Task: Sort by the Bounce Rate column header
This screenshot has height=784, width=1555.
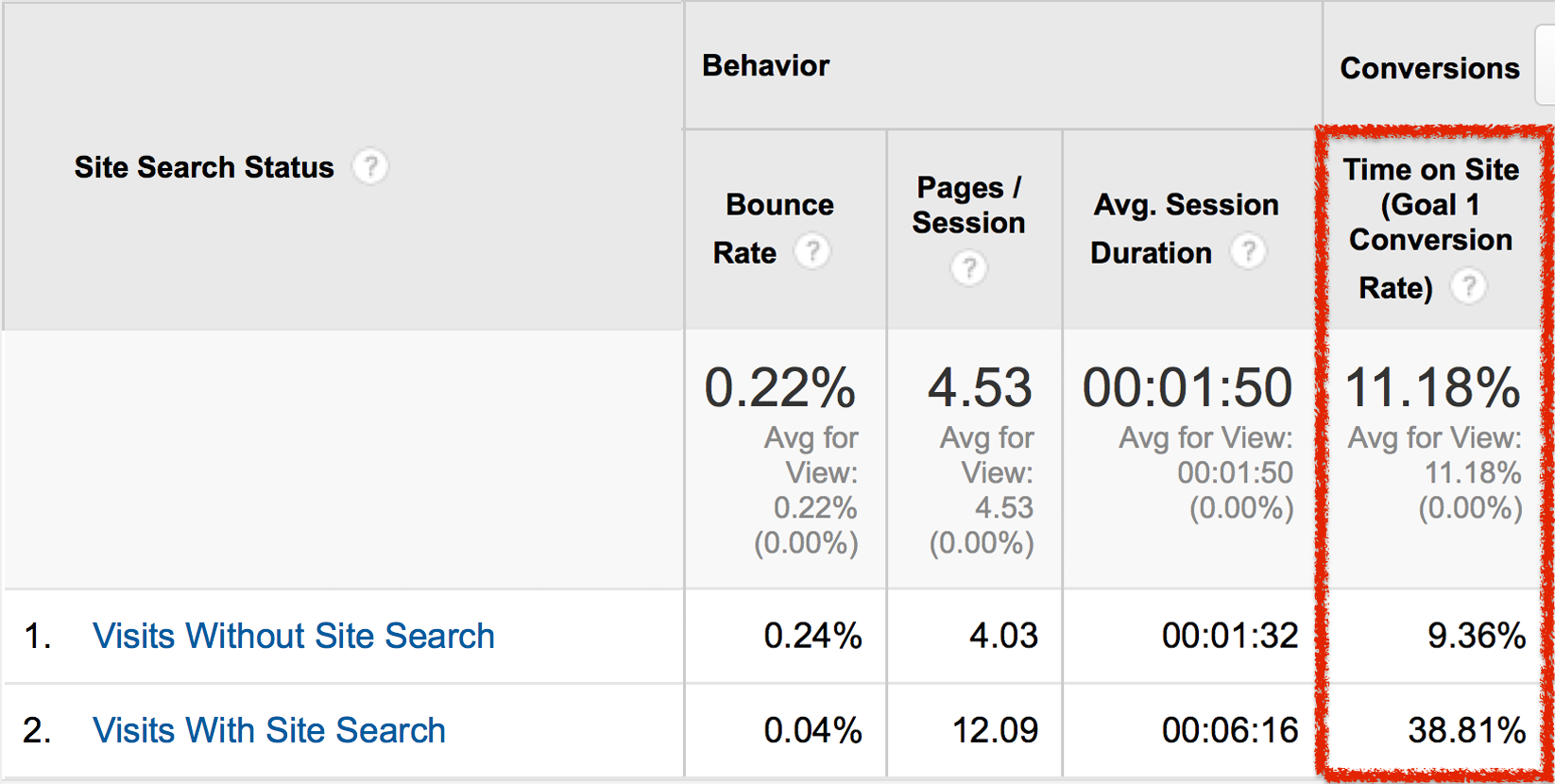Action: 779,205
